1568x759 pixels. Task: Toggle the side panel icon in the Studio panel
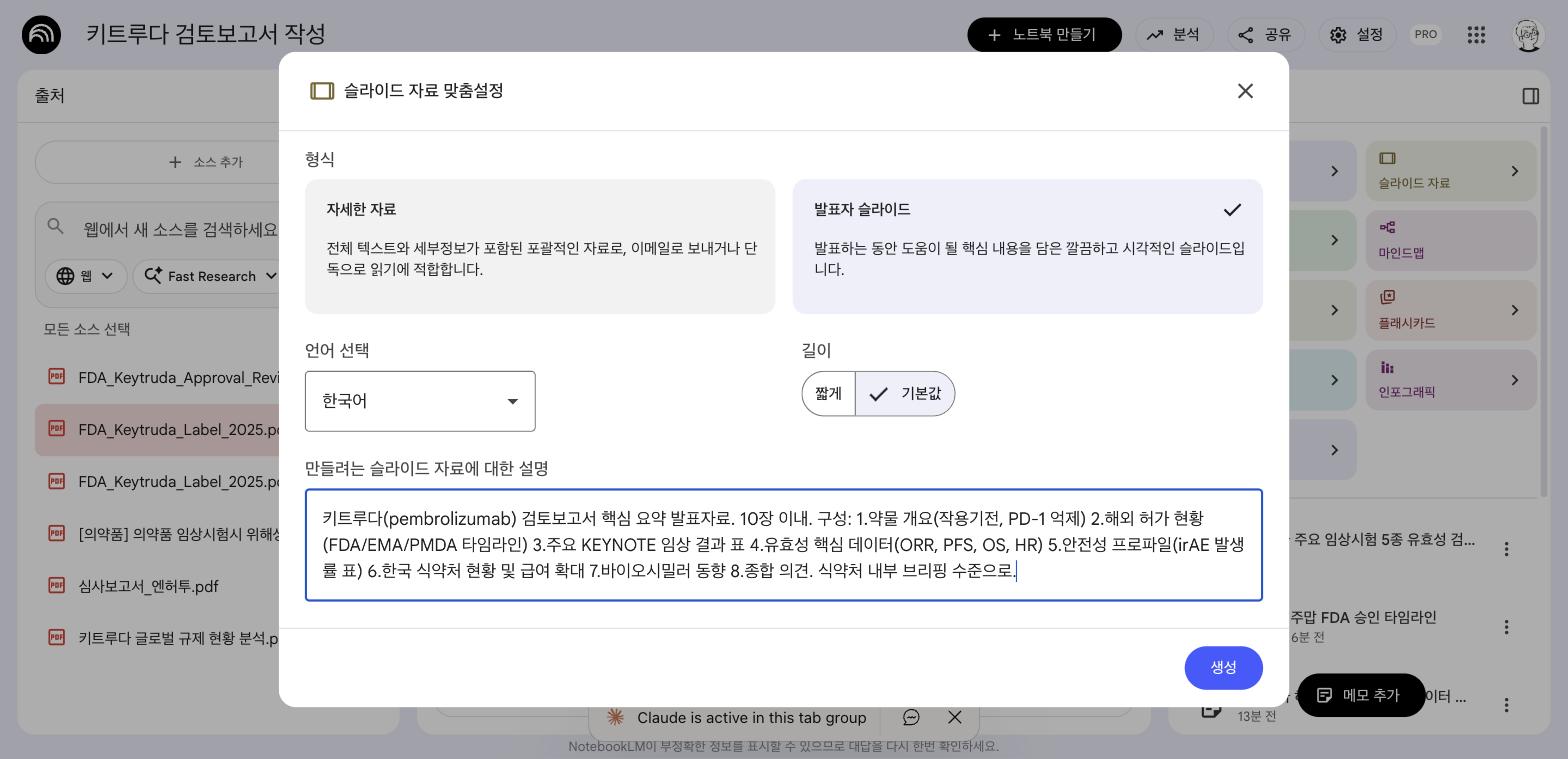point(1530,96)
